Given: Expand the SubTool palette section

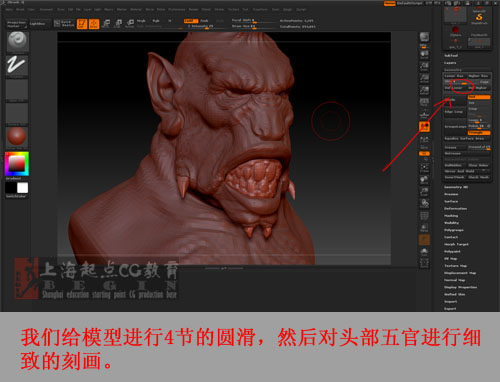Looking at the screenshot, I should [451, 56].
